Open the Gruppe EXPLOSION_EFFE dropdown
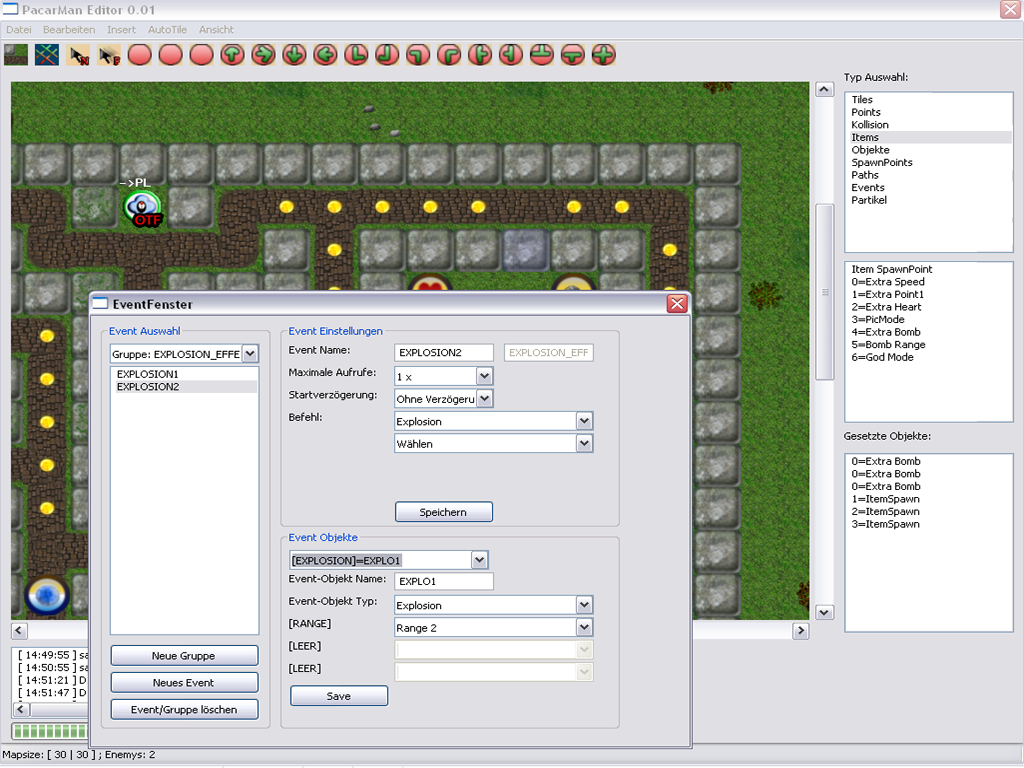 (250, 353)
